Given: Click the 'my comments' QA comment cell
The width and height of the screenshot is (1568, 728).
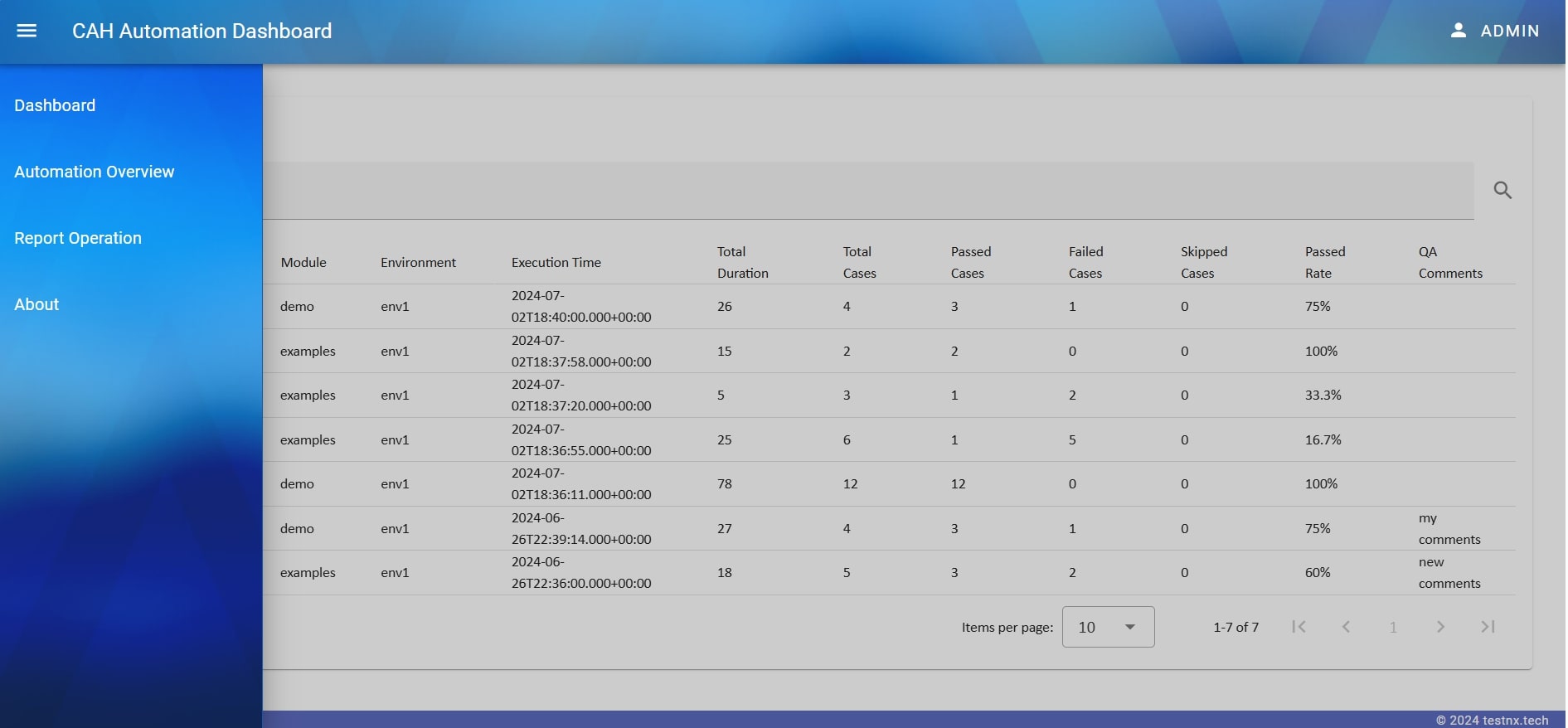Looking at the screenshot, I should 1449,528.
